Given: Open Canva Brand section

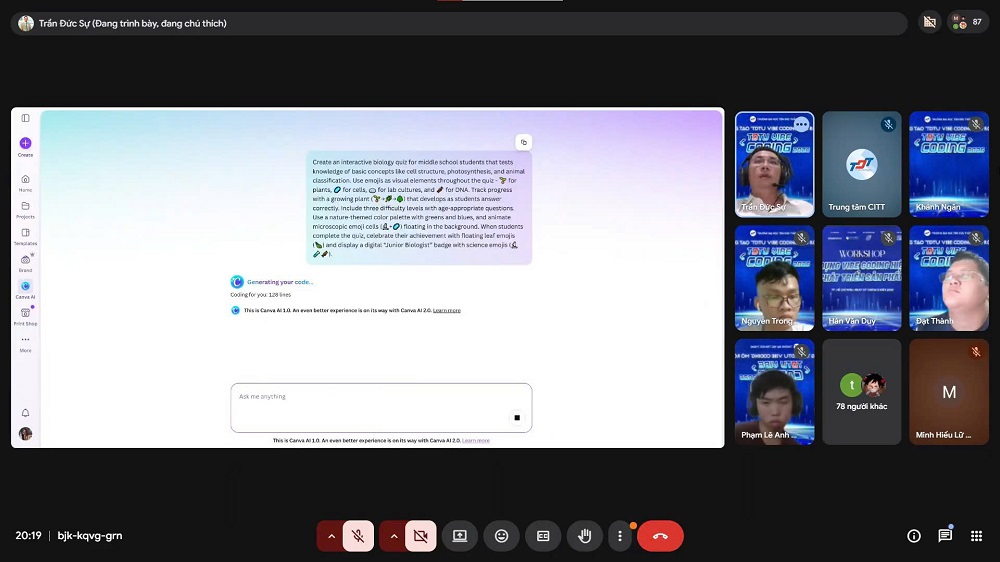Looking at the screenshot, I should pyautogui.click(x=26, y=263).
